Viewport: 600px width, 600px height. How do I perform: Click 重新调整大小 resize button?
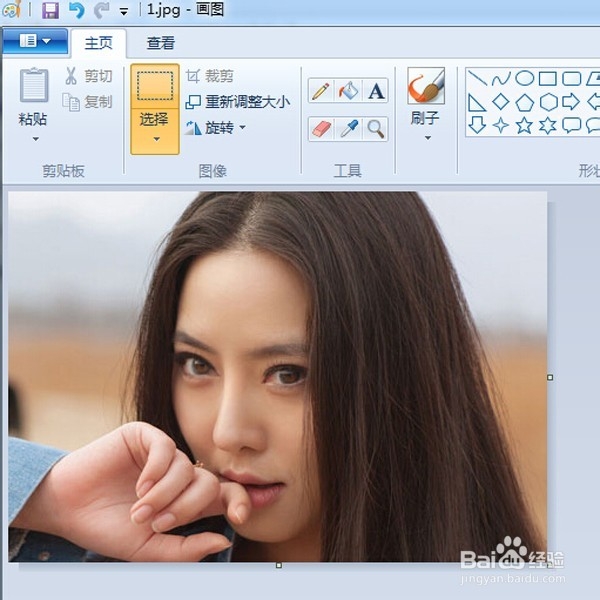coord(237,102)
